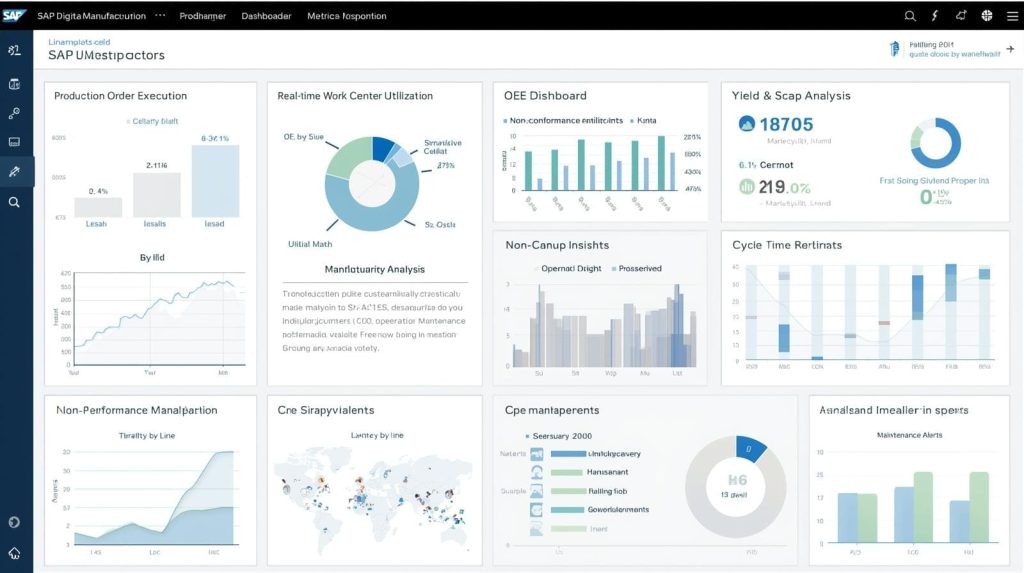Expand the three-dots overflow in top navigation

(160, 16)
